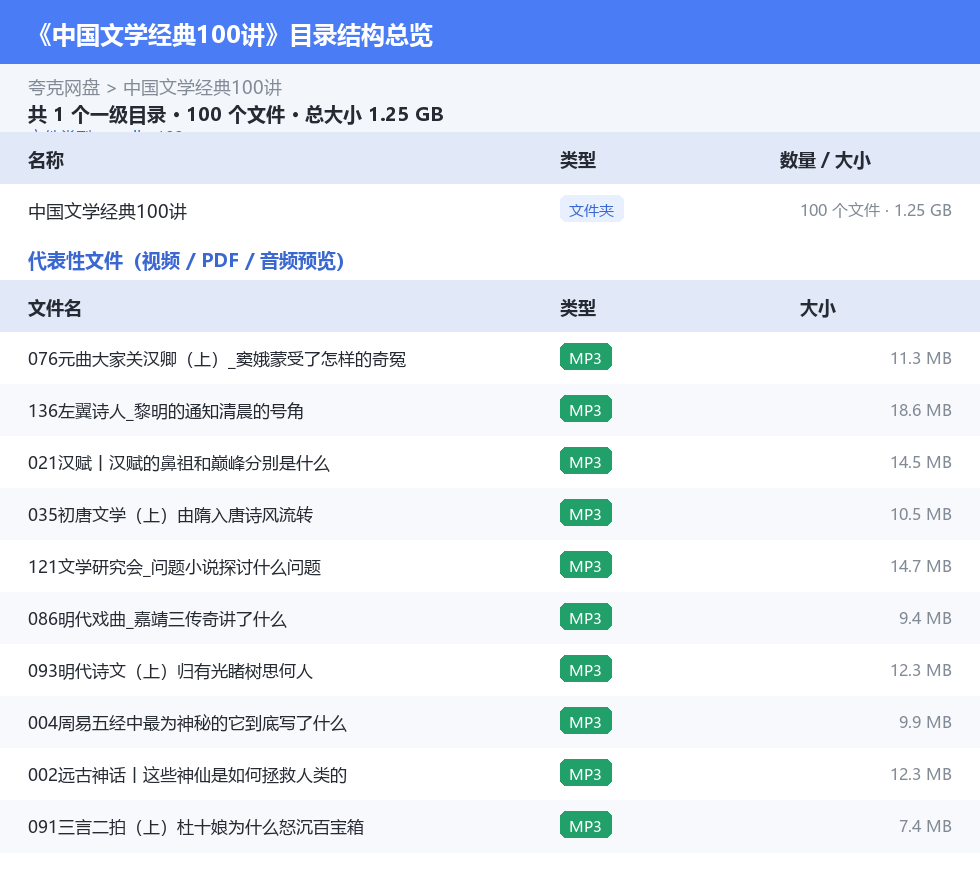The width and height of the screenshot is (980, 884).
Task: Select the 10.5 MB size value
Action: point(921,514)
